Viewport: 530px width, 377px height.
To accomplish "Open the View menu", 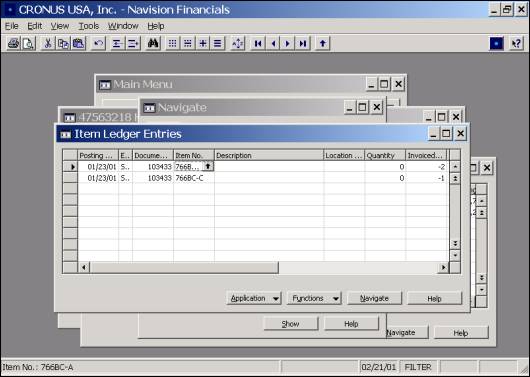I will click(x=60, y=26).
